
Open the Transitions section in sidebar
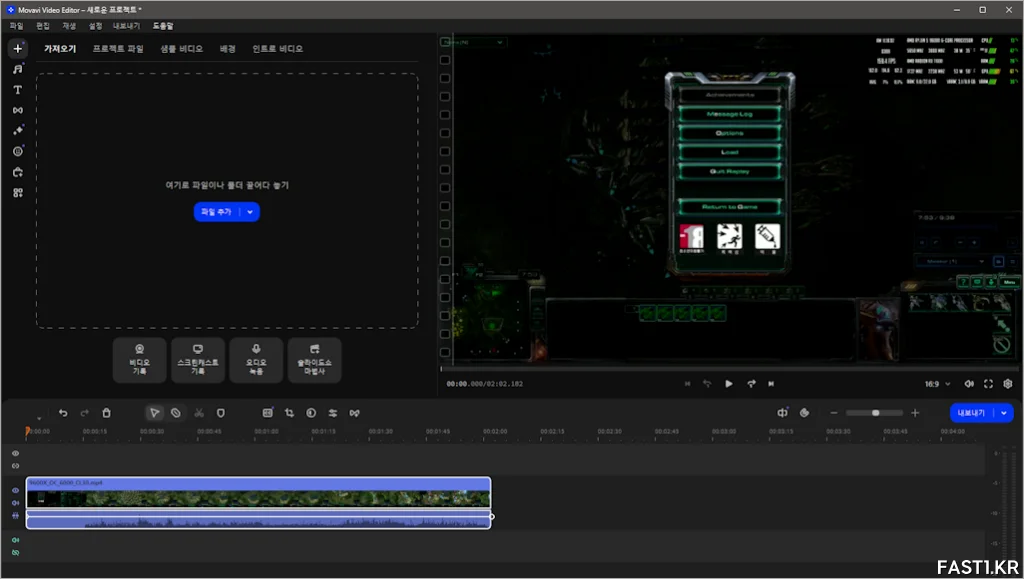click(x=18, y=110)
